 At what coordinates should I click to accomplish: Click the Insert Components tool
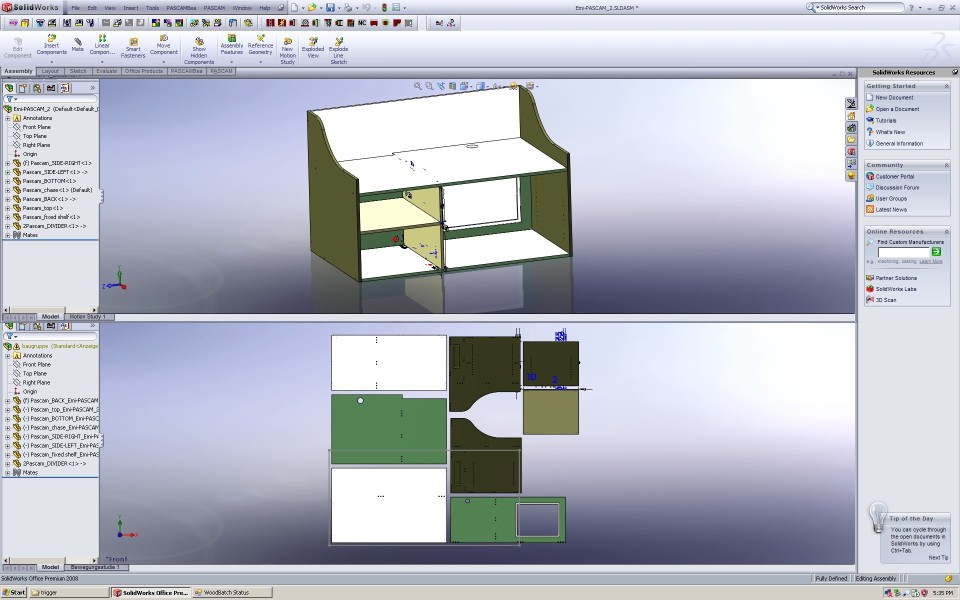[x=51, y=45]
